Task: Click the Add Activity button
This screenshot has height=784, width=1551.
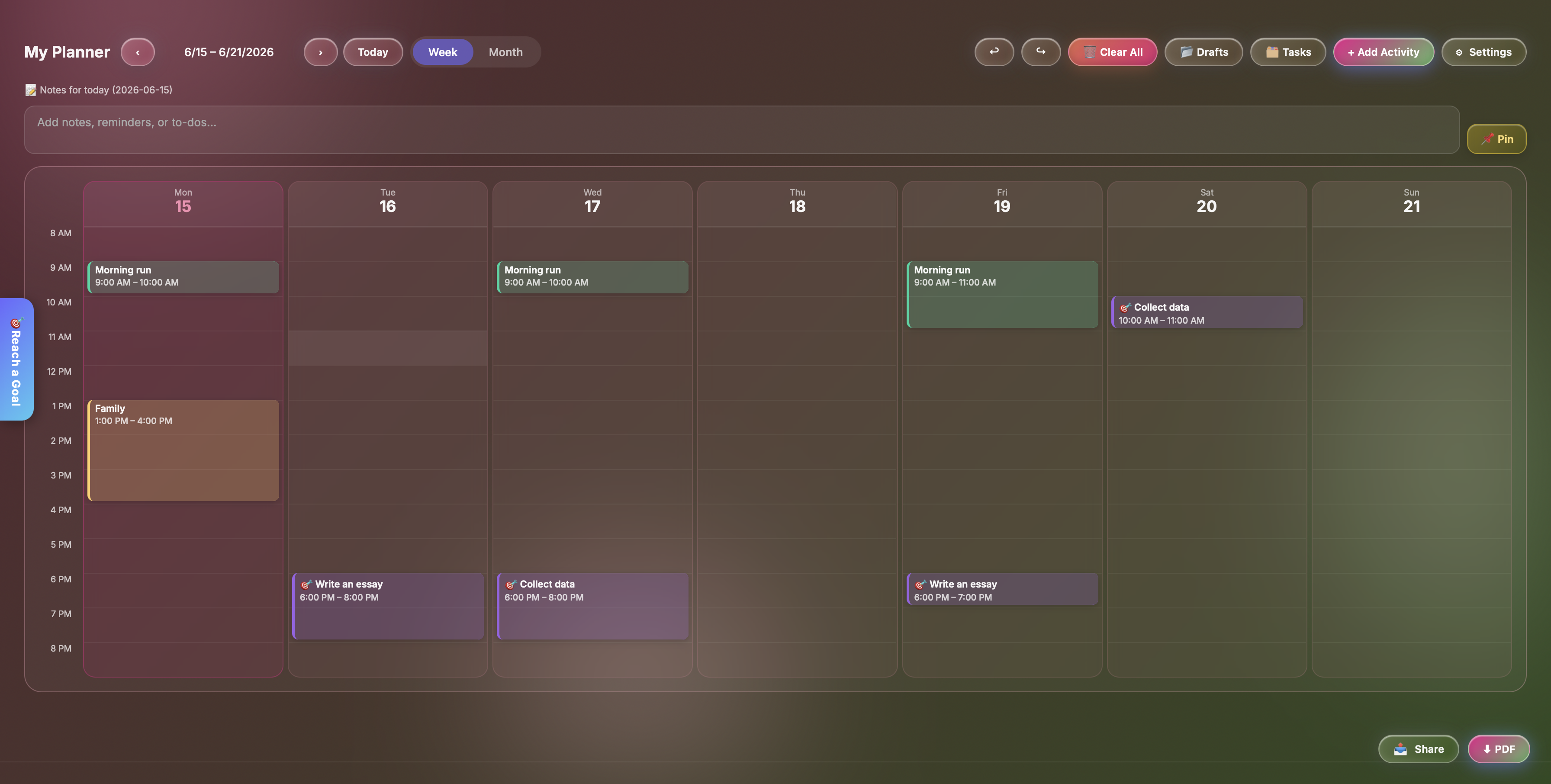Action: [1383, 52]
